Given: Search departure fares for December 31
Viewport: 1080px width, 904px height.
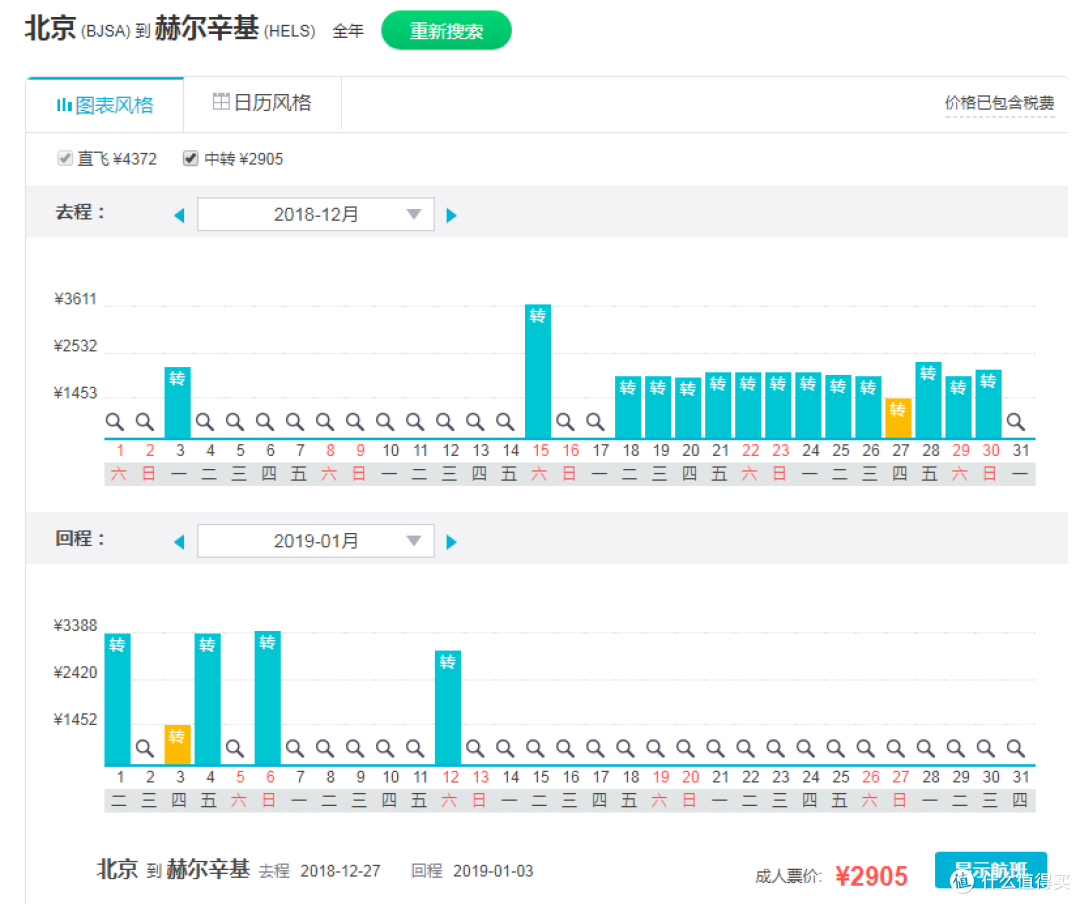Looking at the screenshot, I should pos(1015,422).
